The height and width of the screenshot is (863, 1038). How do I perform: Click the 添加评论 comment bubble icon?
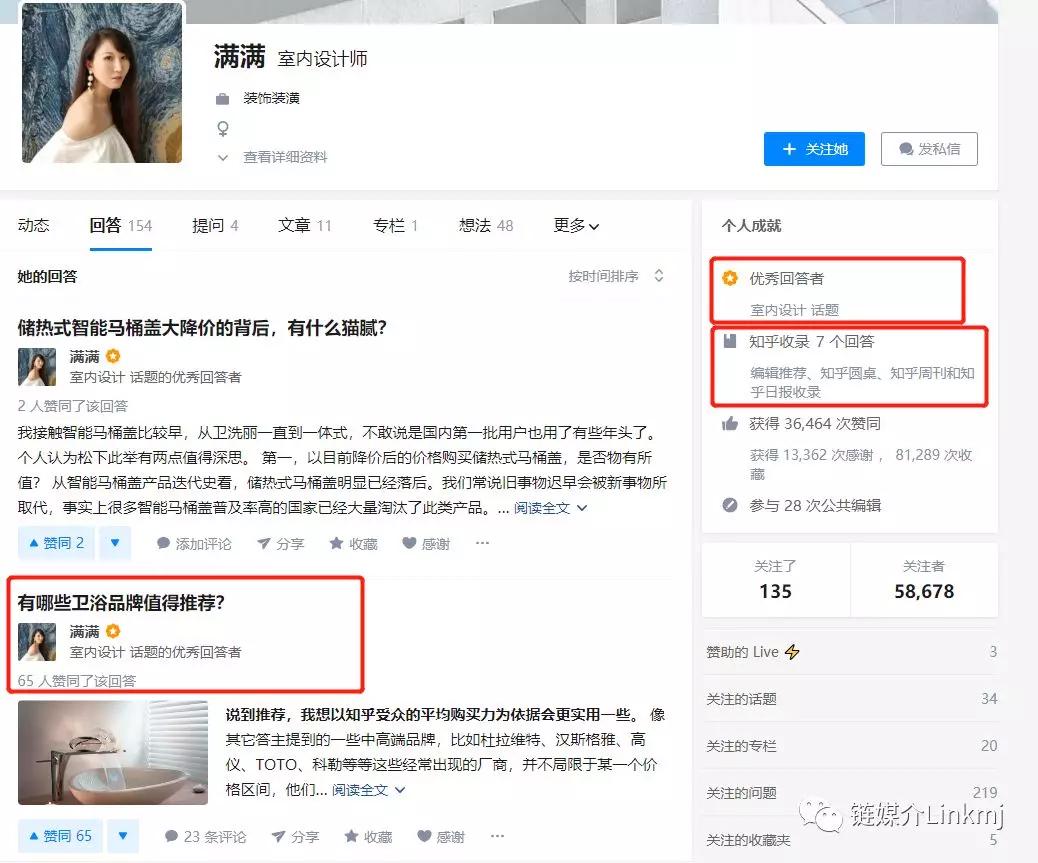(x=164, y=543)
